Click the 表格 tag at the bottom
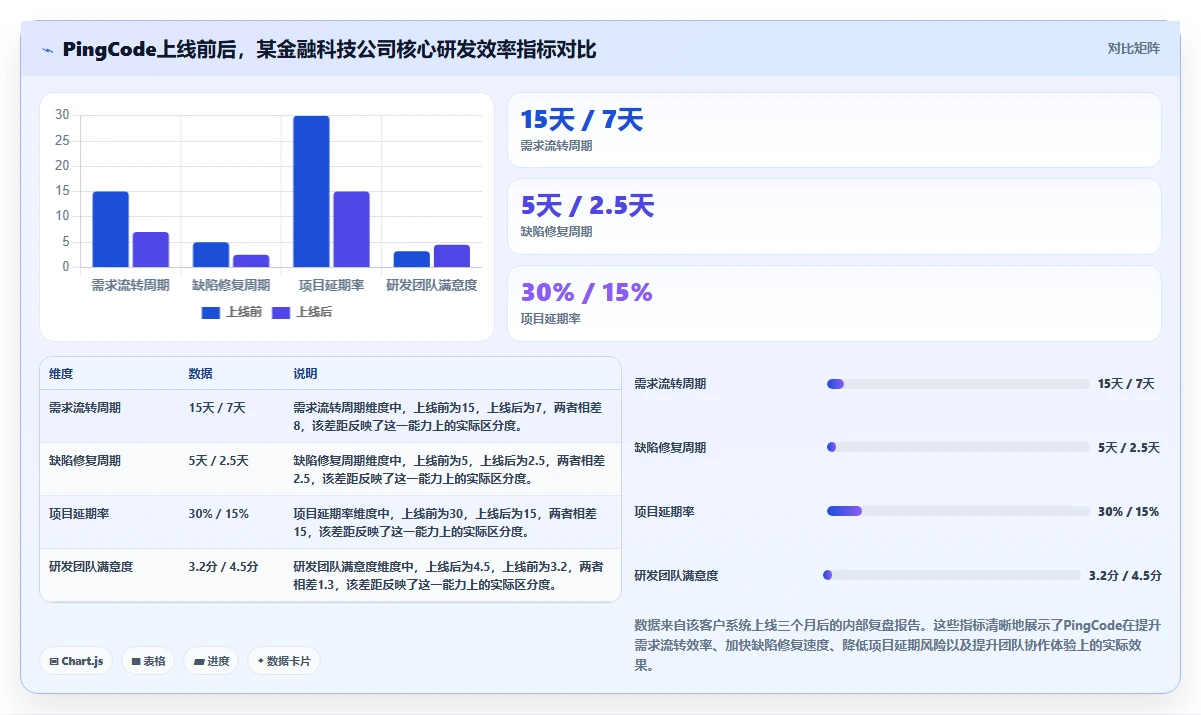The width and height of the screenshot is (1201, 715). 148,661
